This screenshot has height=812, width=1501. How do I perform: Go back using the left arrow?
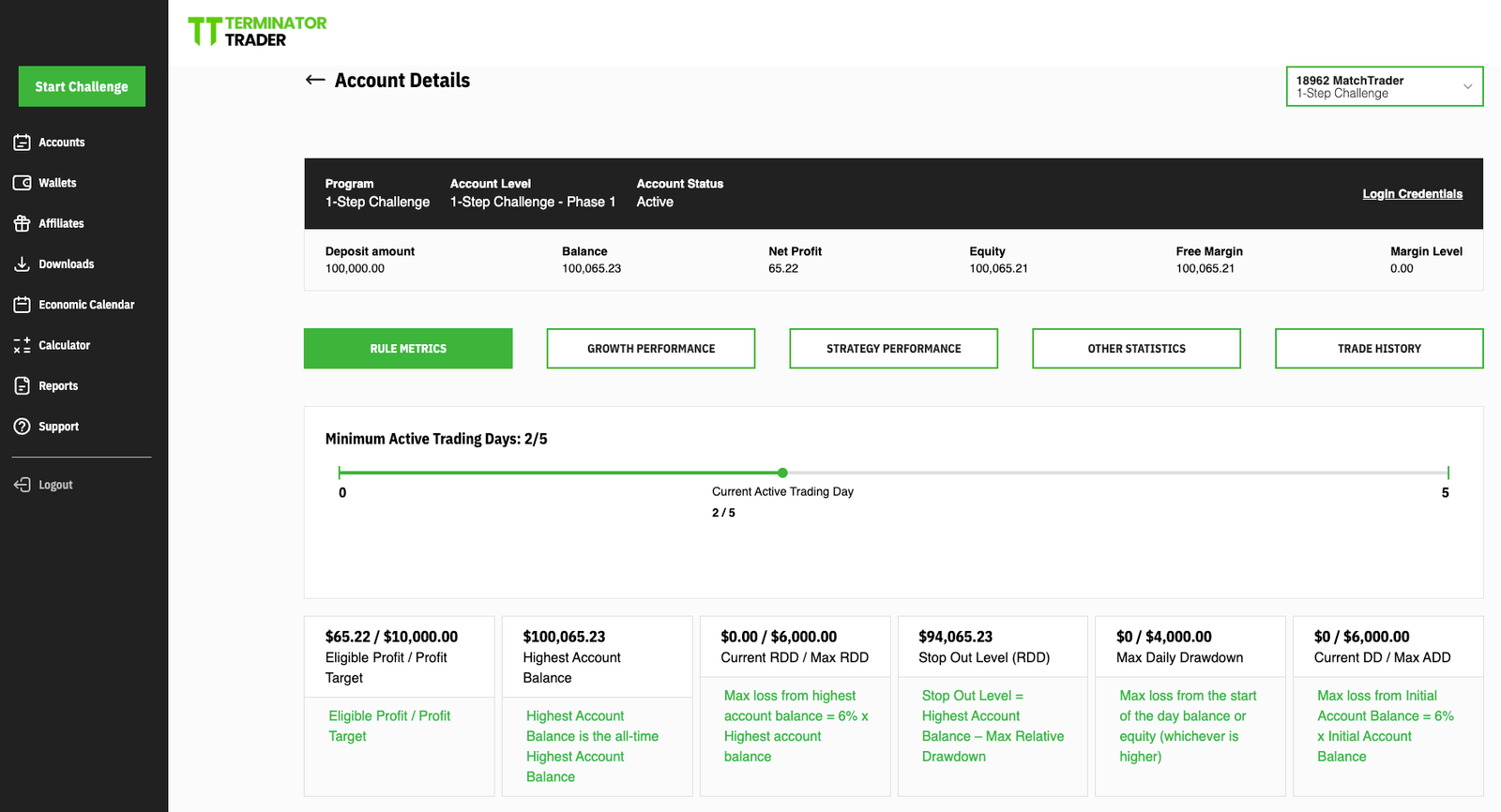(x=315, y=81)
